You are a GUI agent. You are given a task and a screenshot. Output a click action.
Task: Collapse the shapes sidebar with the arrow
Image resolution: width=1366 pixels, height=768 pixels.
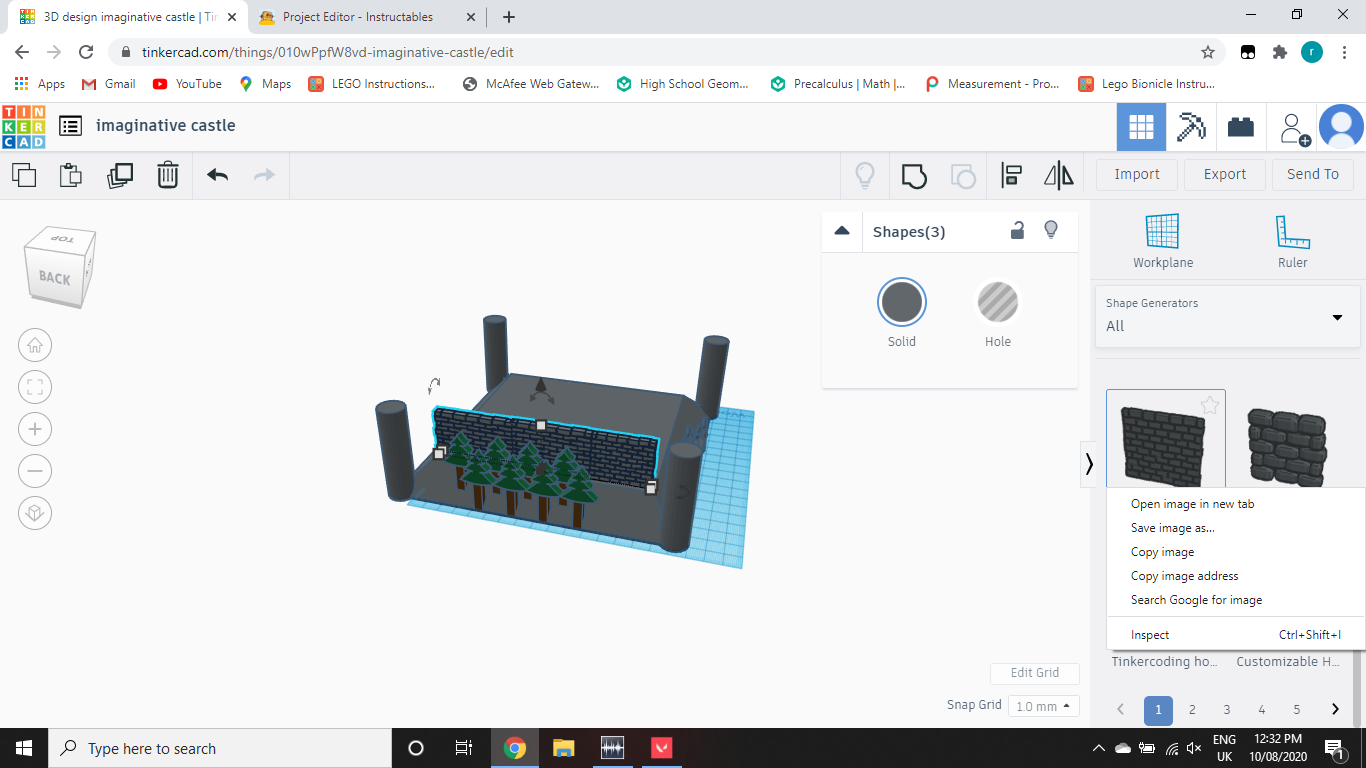(1088, 464)
